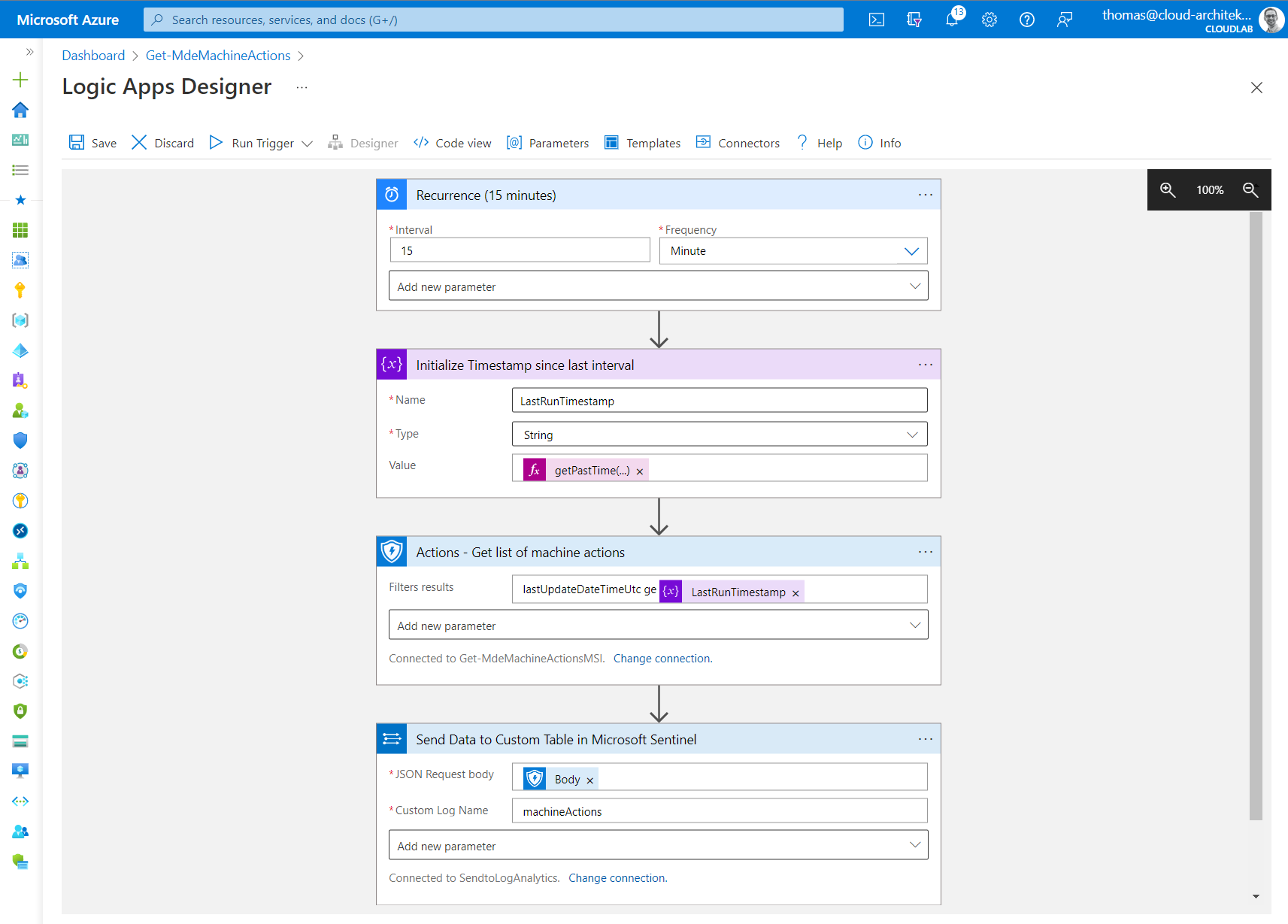Screen dimensions: 1288x924
Task: Open the notifications bell
Action: tap(952, 20)
